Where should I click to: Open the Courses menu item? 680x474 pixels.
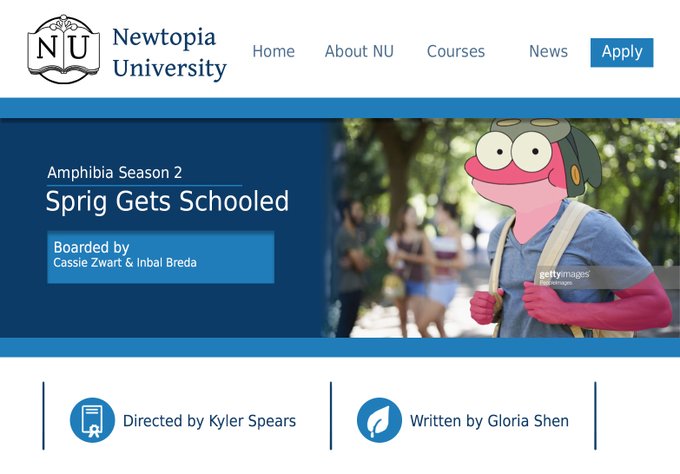pos(455,52)
